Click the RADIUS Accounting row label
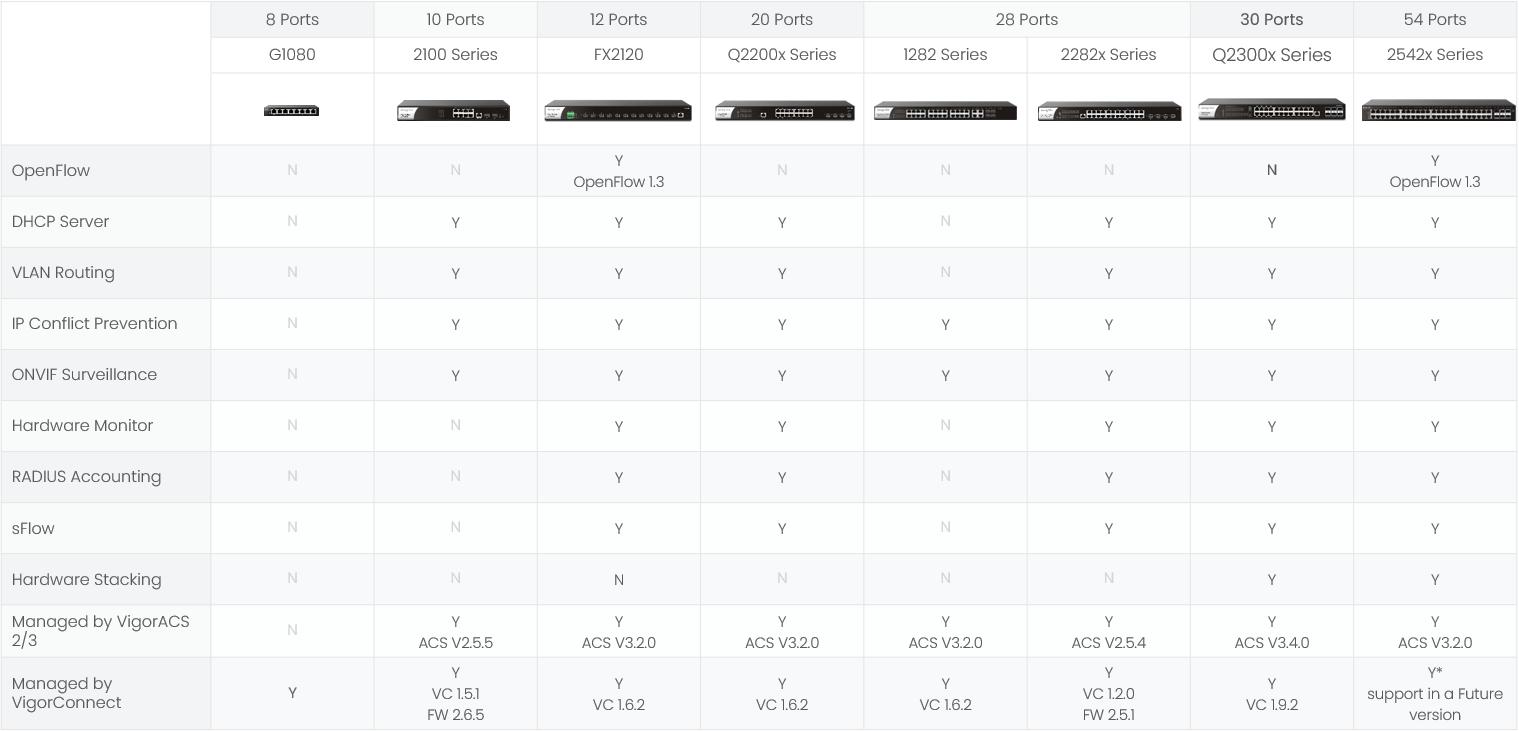Viewport: 1519px width, 731px height. click(x=86, y=477)
